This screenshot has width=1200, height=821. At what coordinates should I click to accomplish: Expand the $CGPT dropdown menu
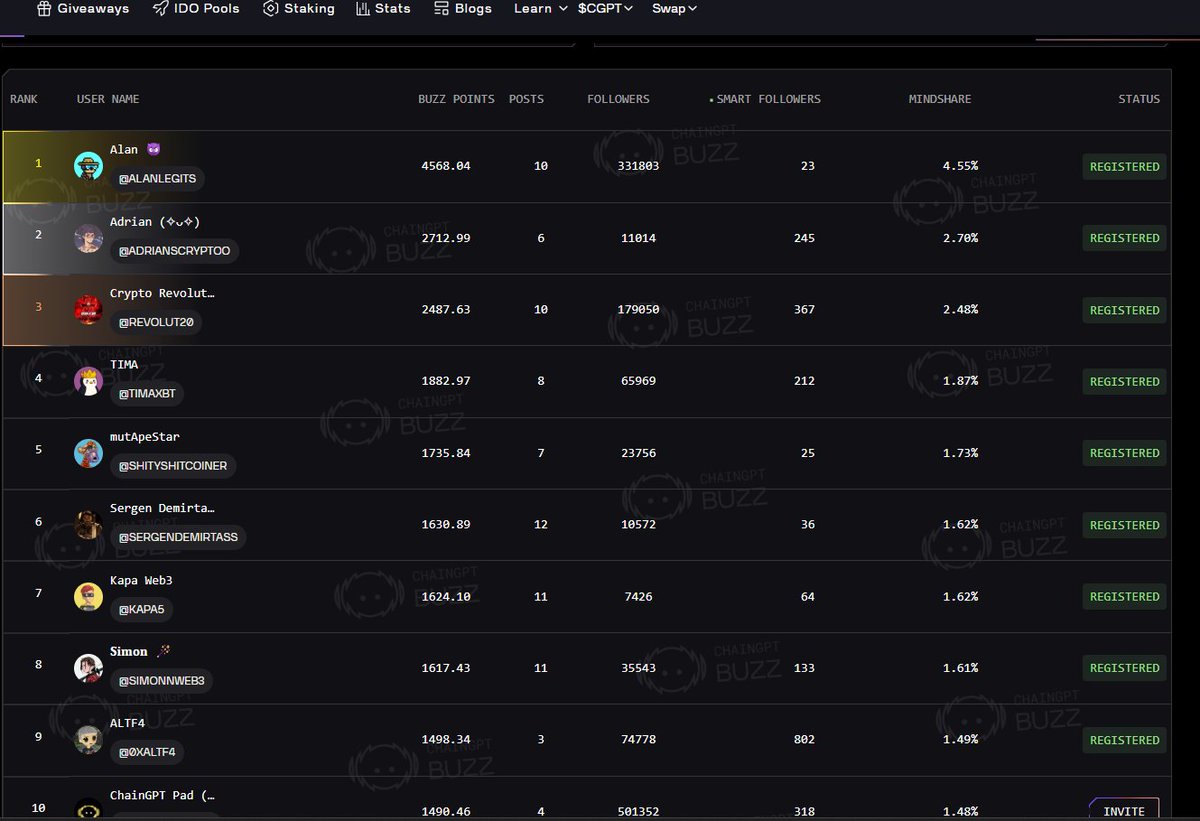click(x=605, y=8)
